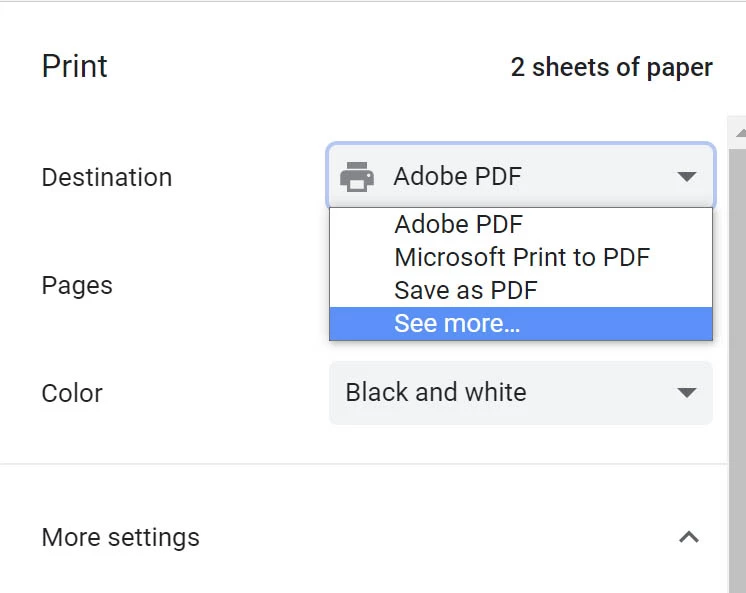Click the Destination dropdown arrow
Screen dimensions: 746x593
click(686, 177)
